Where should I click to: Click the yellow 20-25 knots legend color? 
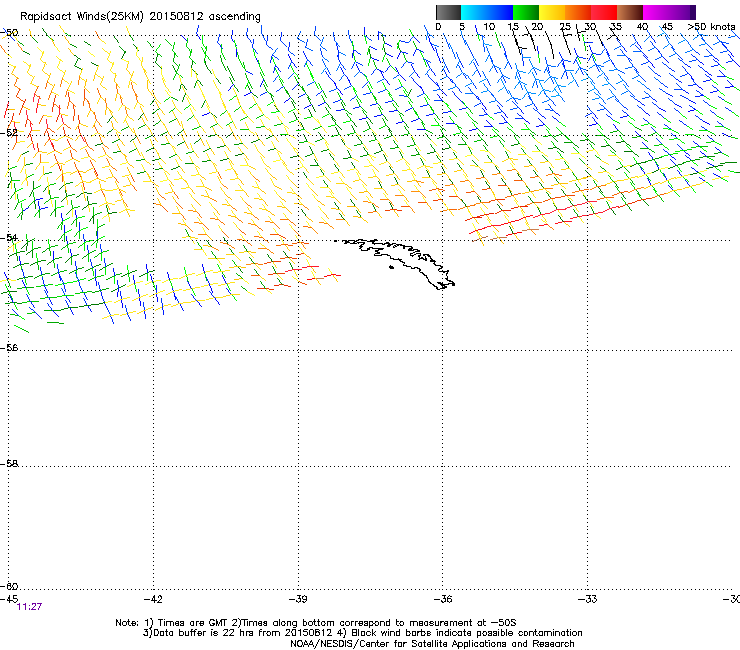[x=552, y=12]
